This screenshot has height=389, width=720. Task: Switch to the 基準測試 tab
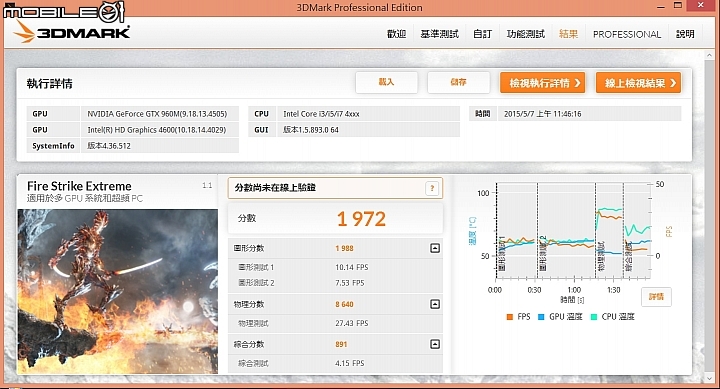tap(439, 34)
